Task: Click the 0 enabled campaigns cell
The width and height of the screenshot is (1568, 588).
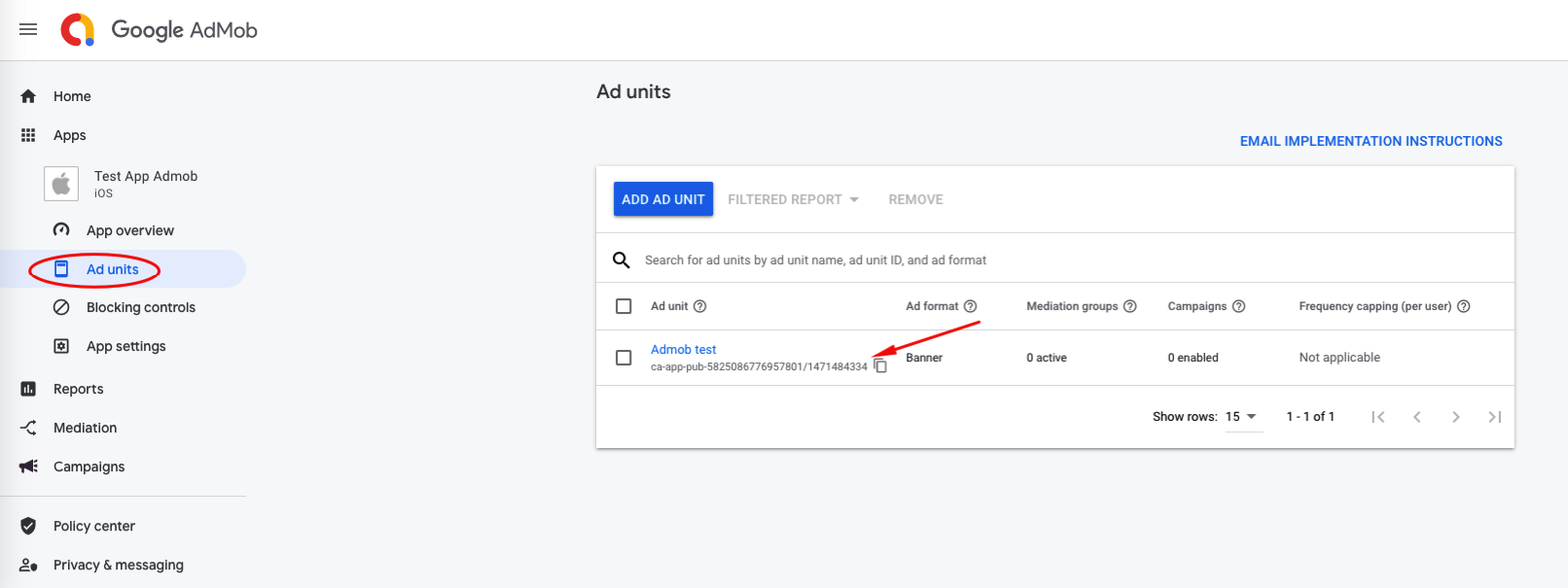Action: click(x=1194, y=358)
